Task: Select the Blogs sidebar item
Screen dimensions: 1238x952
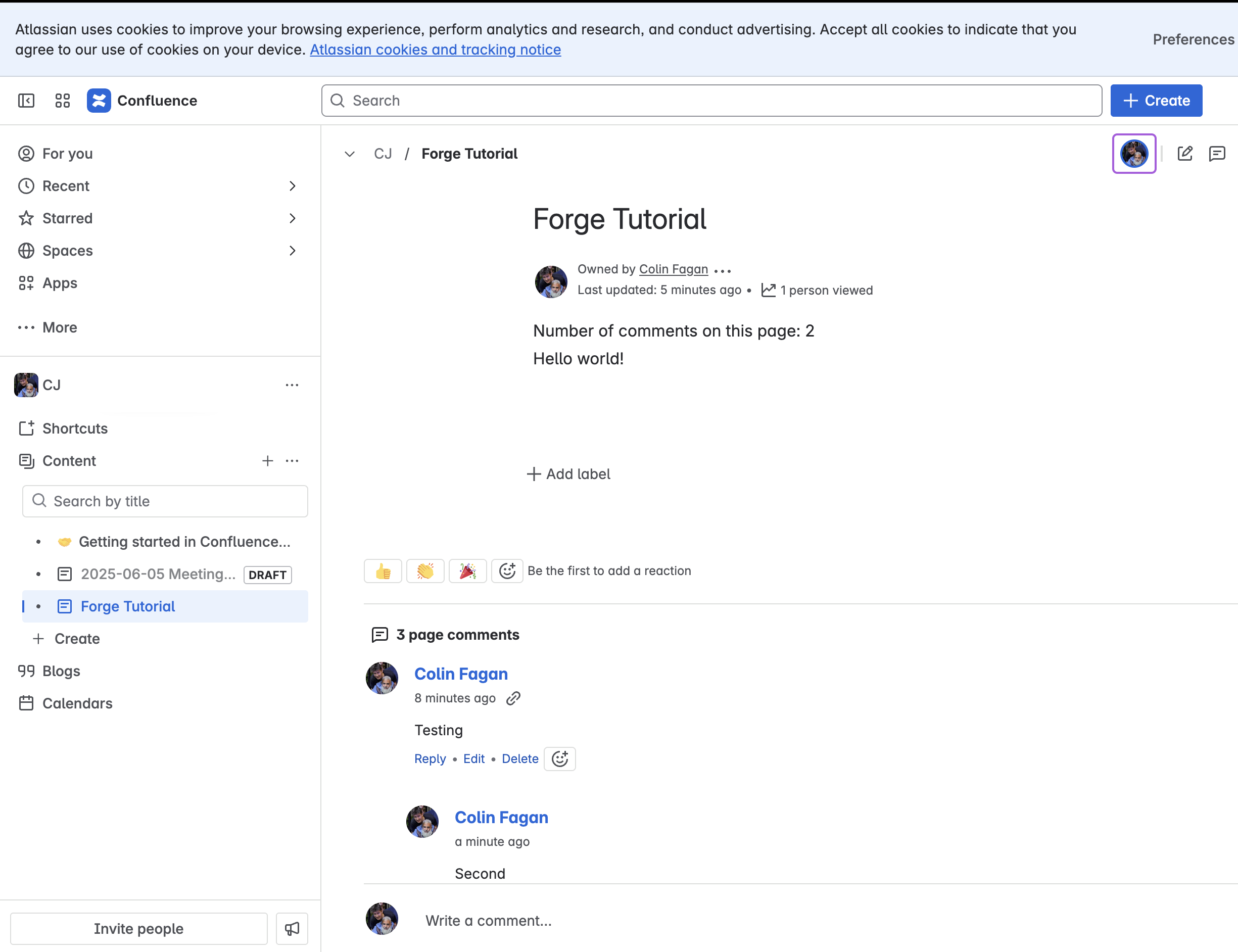Action: (61, 671)
